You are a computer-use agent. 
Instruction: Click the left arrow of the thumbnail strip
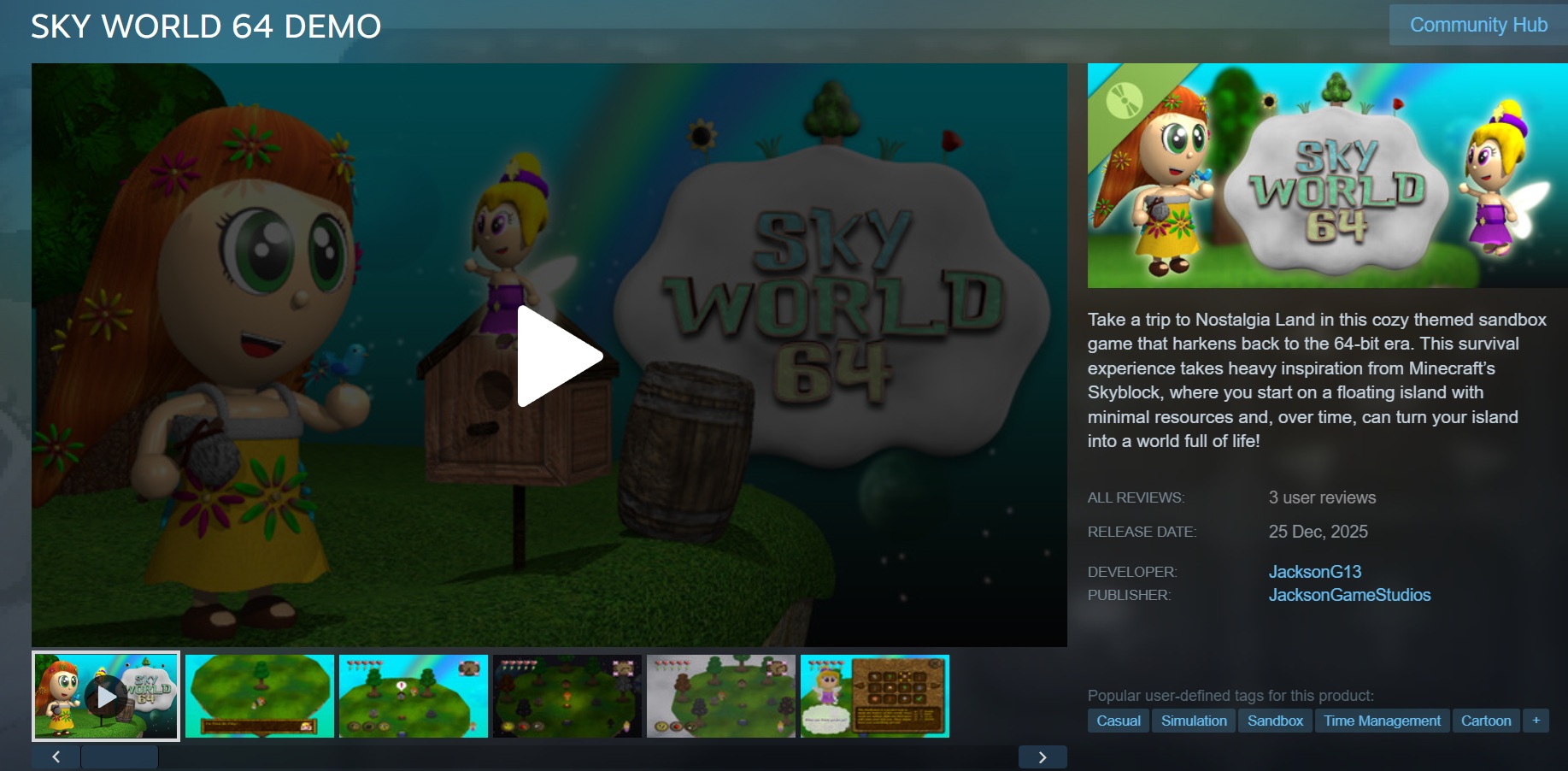click(x=56, y=756)
